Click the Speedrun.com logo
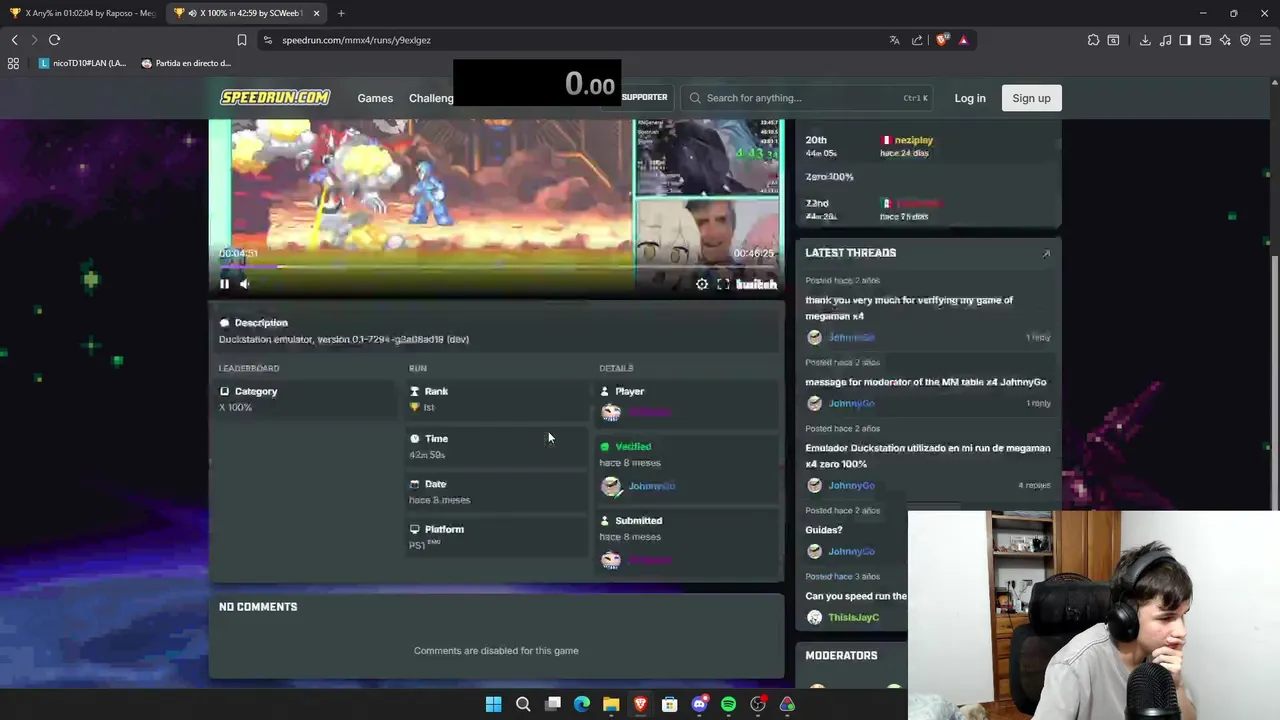This screenshot has height=720, width=1280. click(275, 97)
